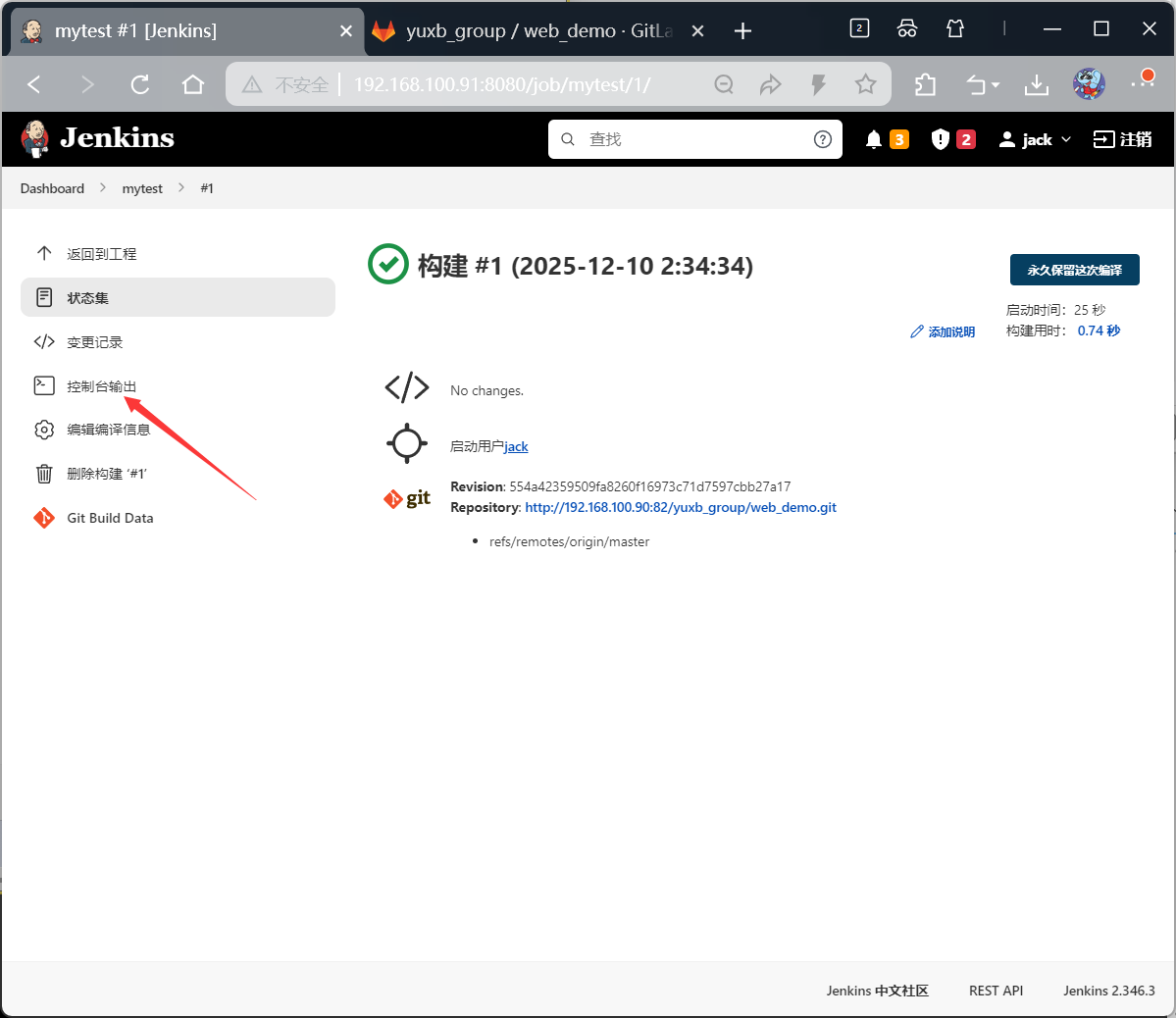Click the 注销 logout button
Viewport: 1176px width, 1018px height.
click(x=1122, y=139)
